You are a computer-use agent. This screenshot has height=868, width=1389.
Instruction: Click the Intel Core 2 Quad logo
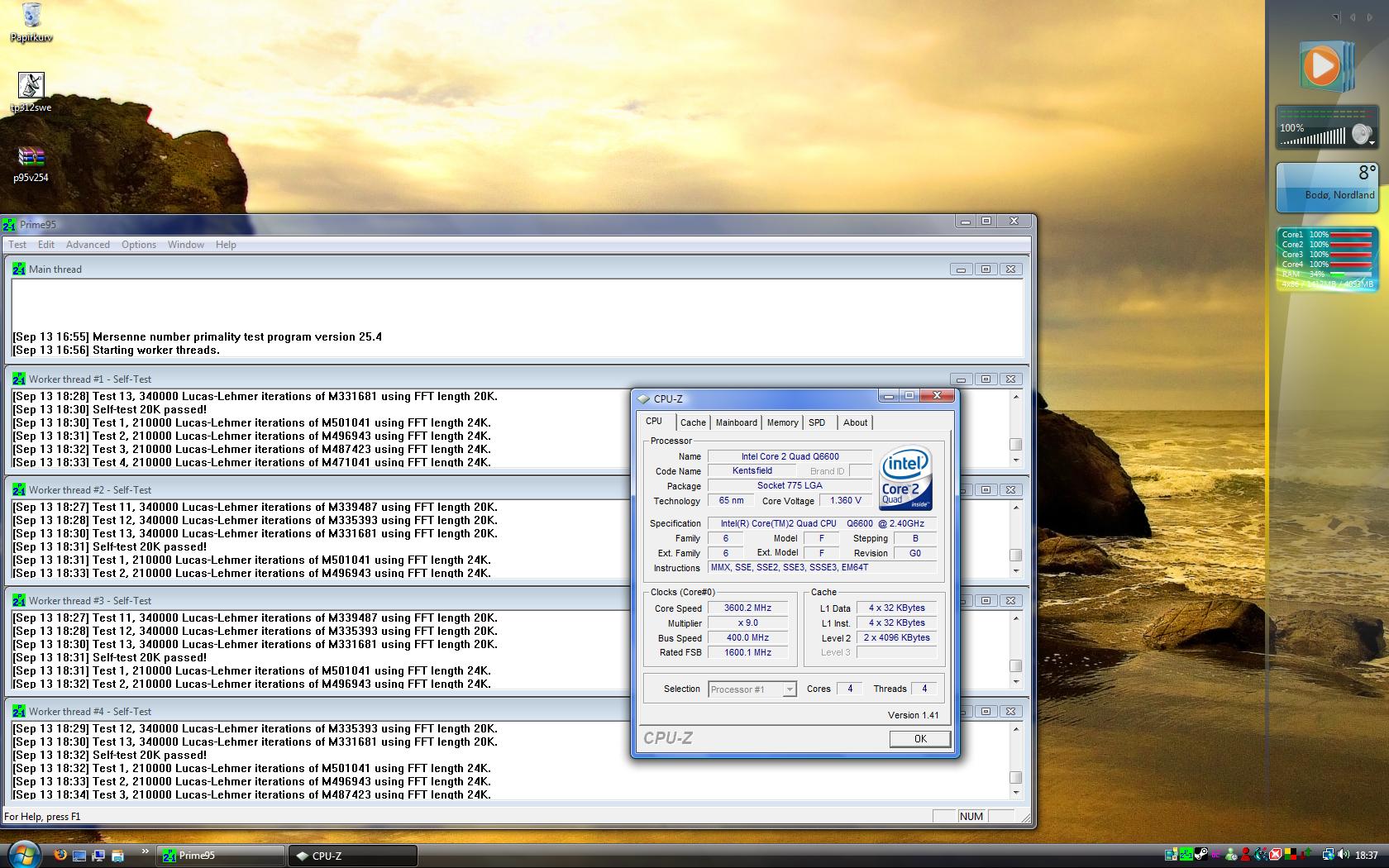(906, 479)
